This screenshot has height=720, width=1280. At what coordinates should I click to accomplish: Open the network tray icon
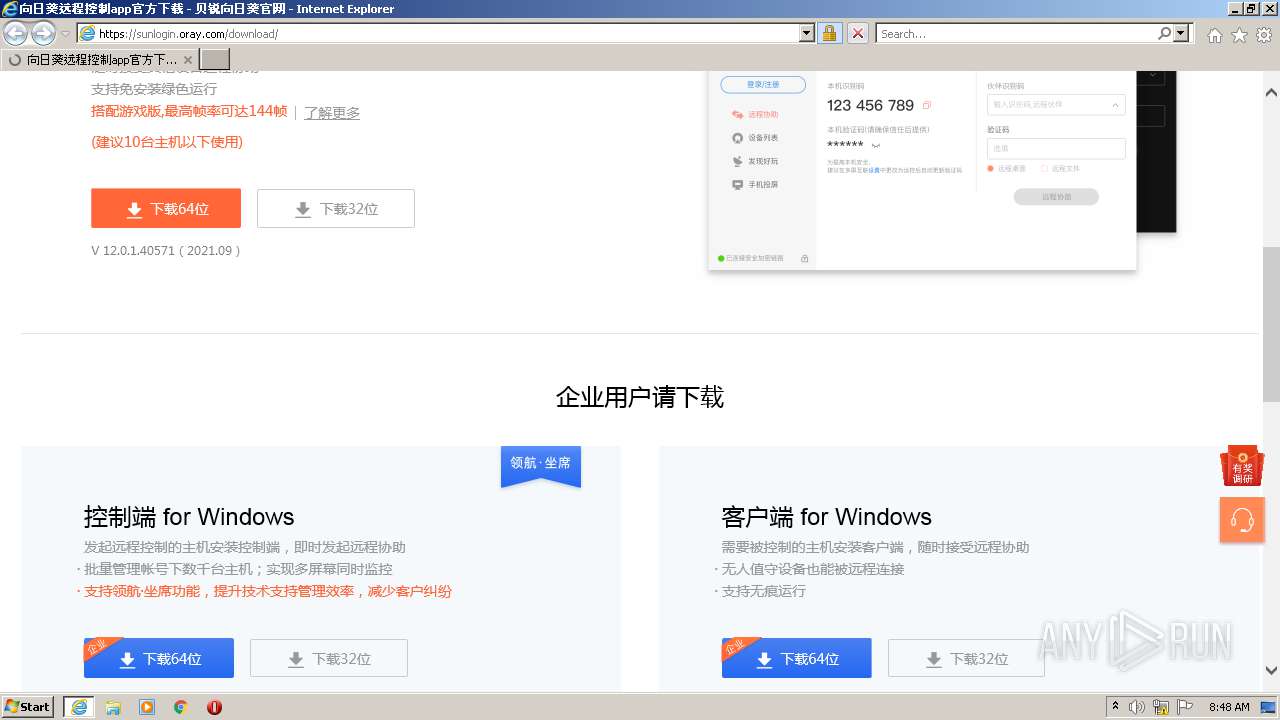tap(1160, 707)
